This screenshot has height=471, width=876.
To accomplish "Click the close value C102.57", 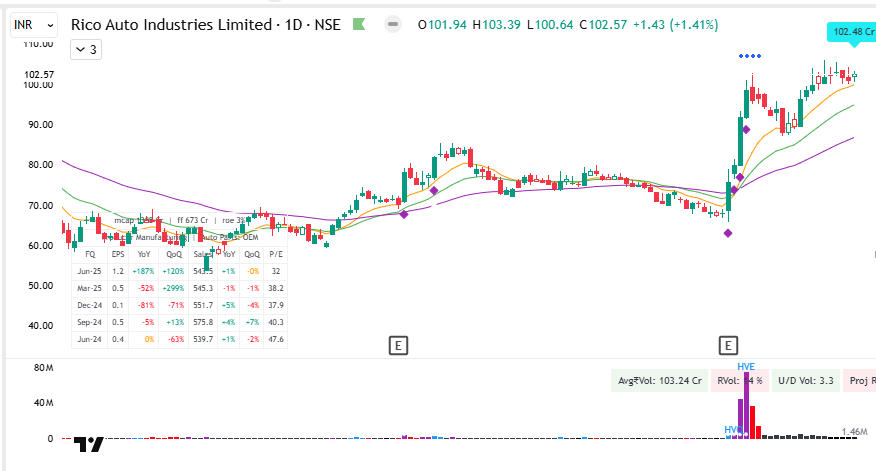I will pos(603,25).
